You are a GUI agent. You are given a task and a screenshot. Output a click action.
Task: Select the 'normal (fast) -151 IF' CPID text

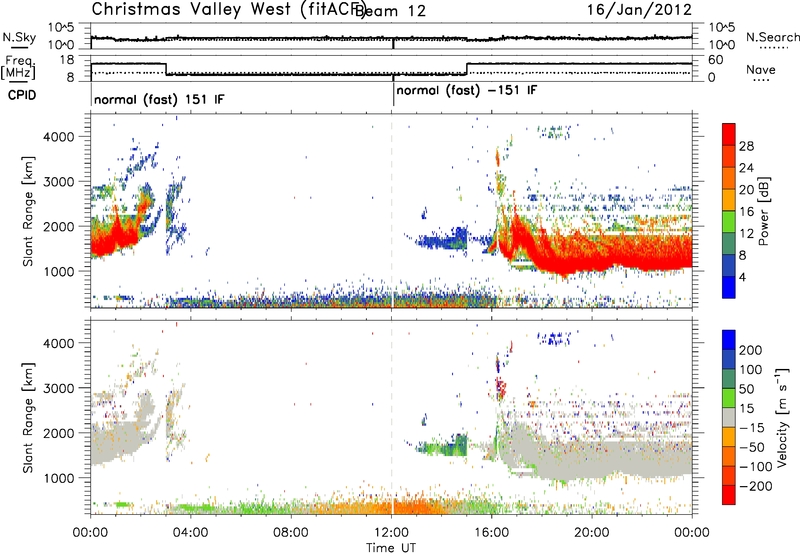466,91
